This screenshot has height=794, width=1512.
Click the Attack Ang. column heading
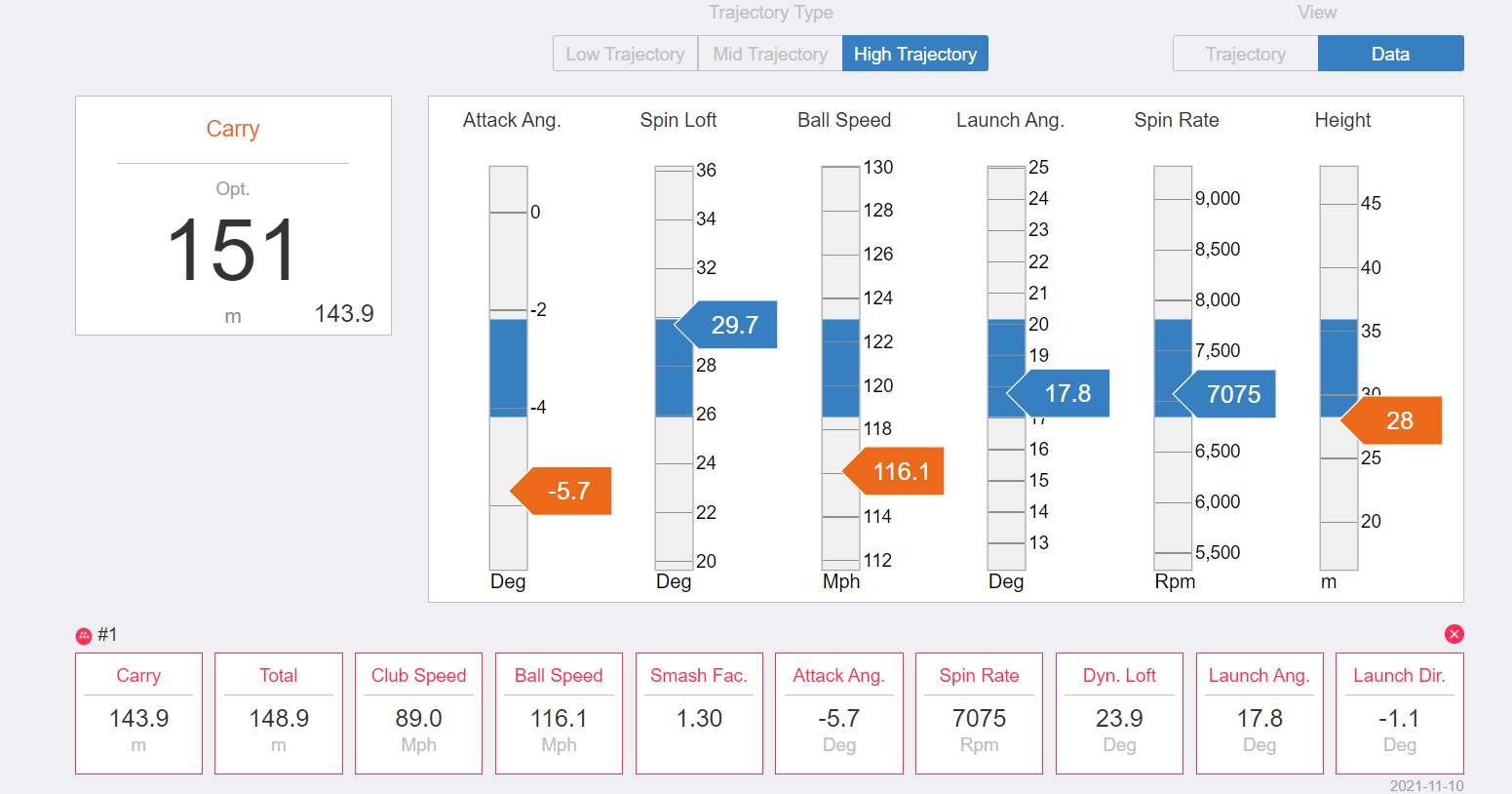(512, 120)
